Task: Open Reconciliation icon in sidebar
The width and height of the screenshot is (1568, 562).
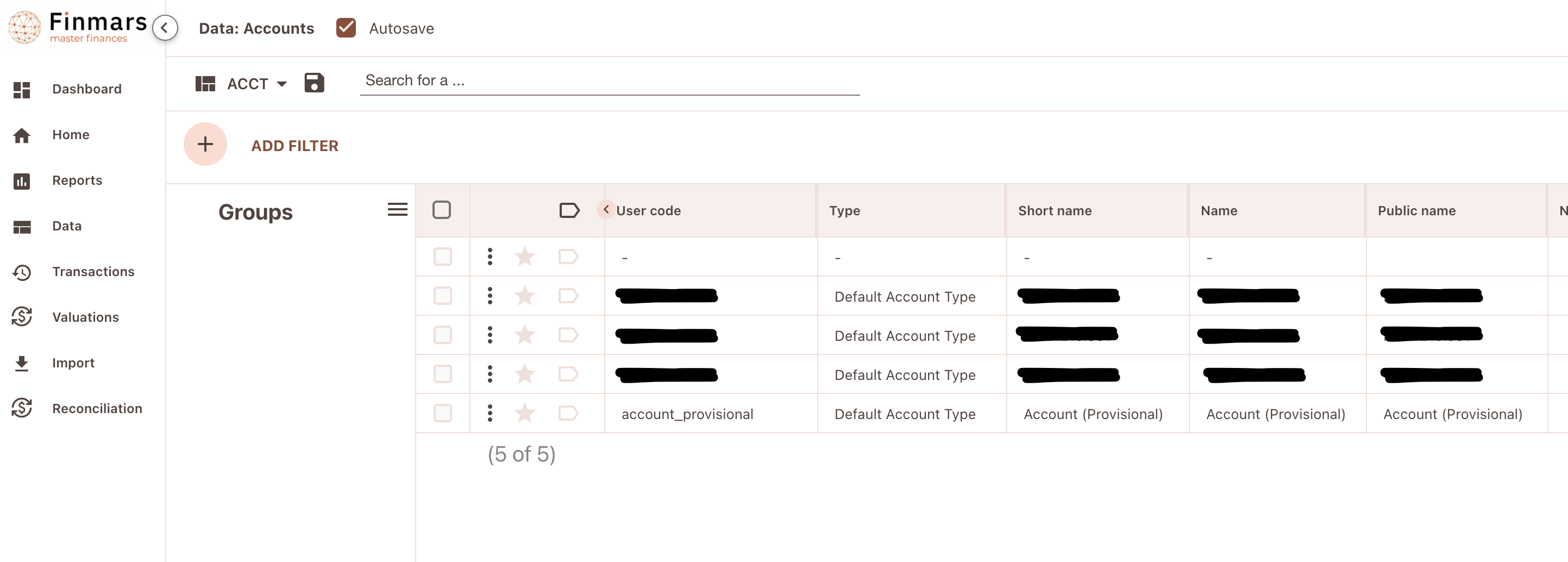Action: [22, 409]
